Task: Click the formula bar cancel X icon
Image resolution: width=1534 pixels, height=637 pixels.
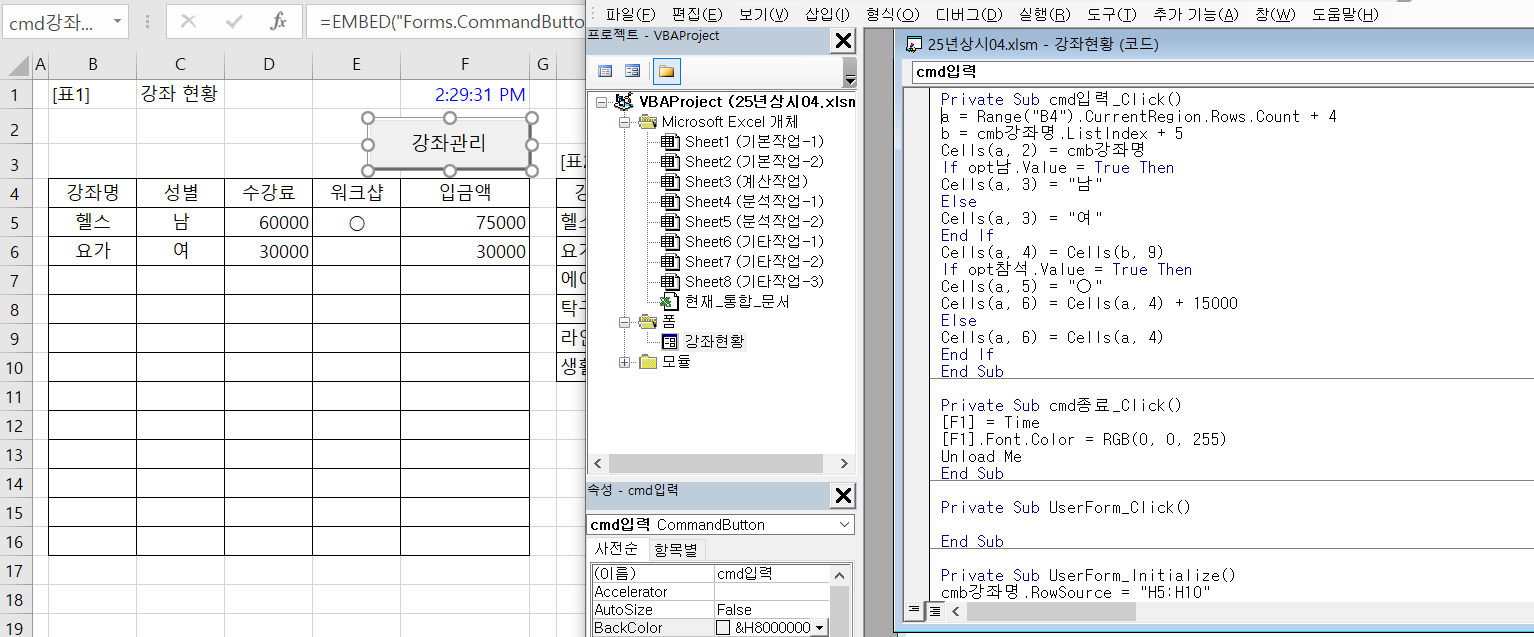Action: pos(188,21)
